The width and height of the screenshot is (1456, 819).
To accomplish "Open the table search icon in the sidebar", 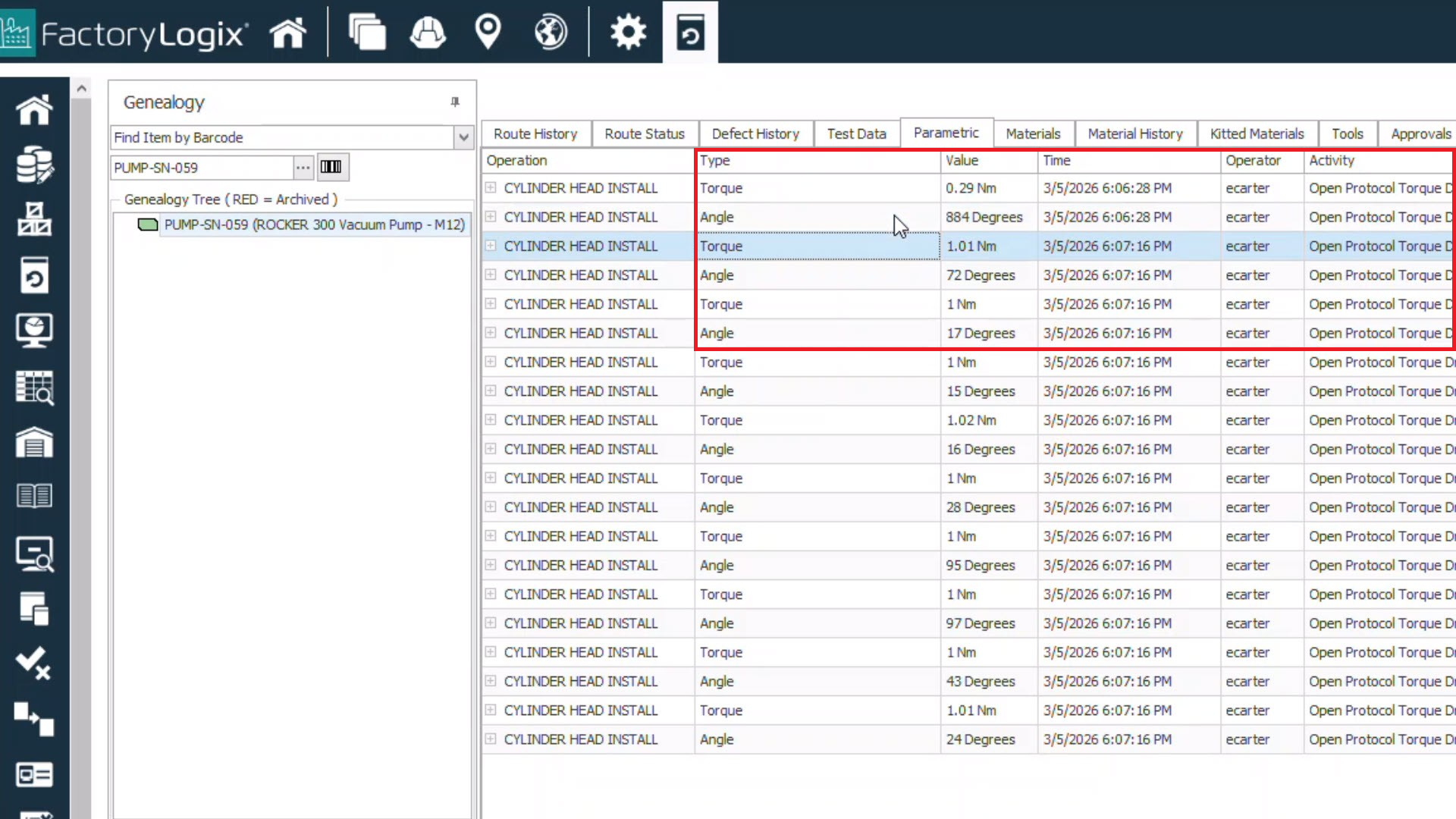I will [34, 387].
